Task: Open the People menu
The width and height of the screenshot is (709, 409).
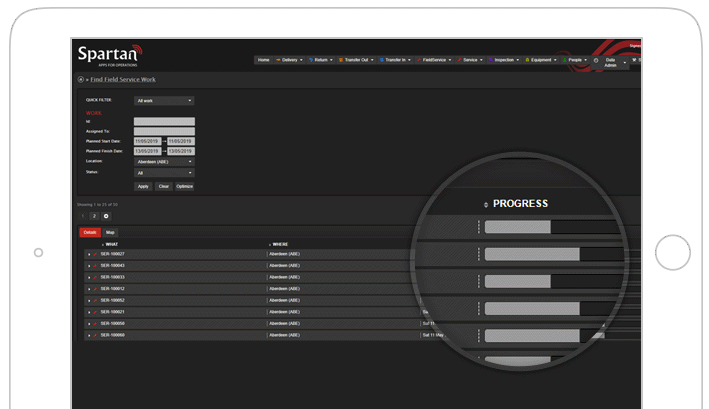Action: point(575,60)
